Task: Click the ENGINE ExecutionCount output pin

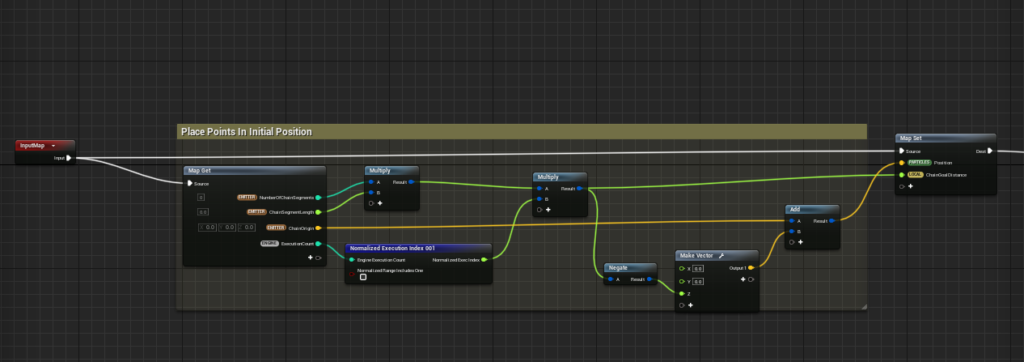Action: (x=318, y=244)
